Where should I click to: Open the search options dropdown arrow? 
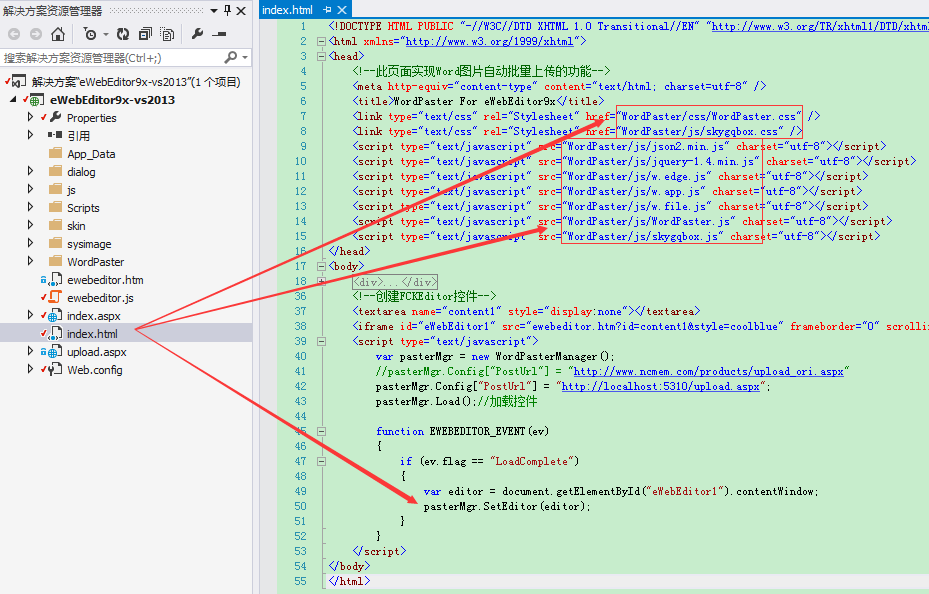point(245,57)
